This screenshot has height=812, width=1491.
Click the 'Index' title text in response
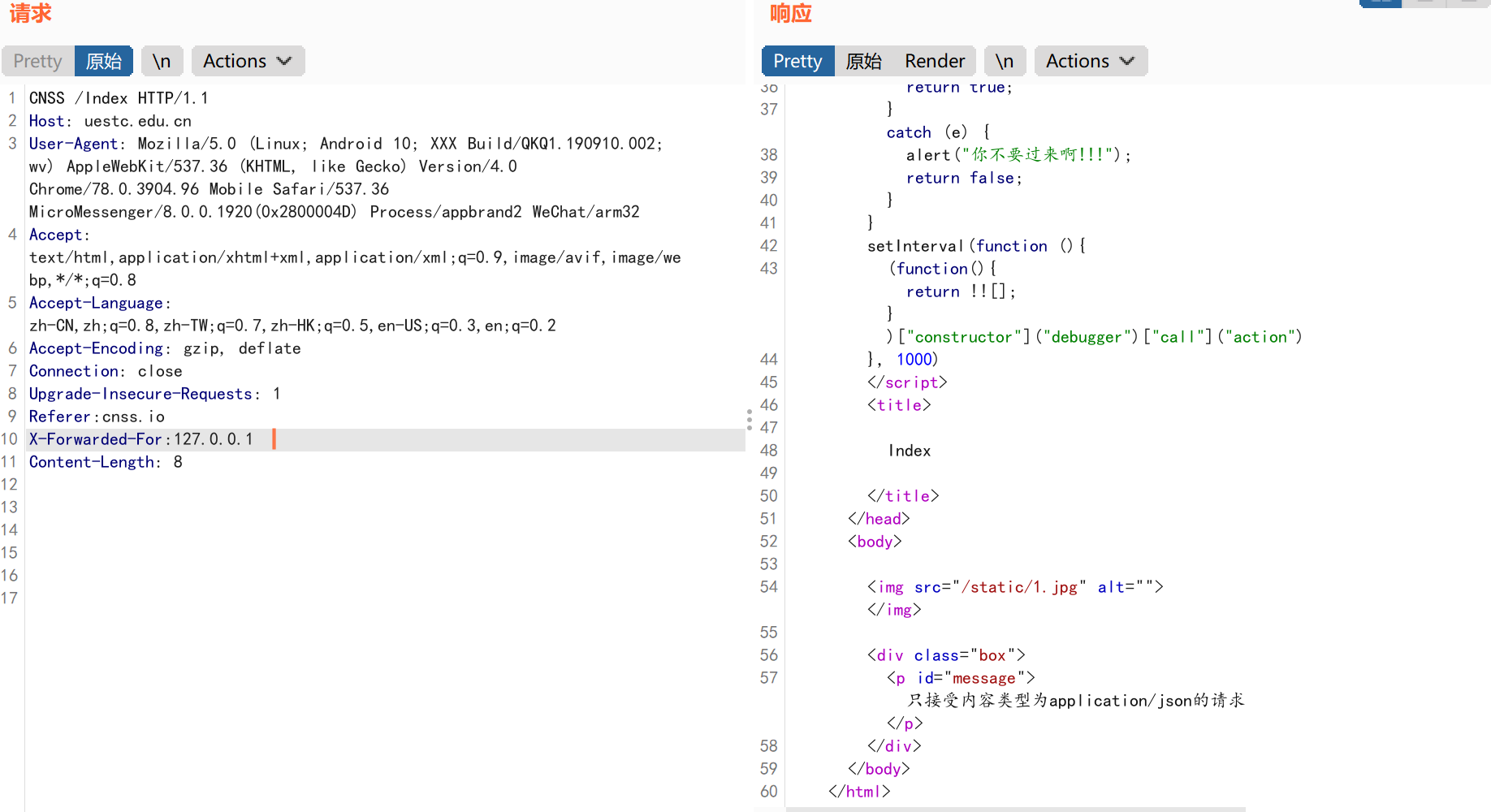909,451
